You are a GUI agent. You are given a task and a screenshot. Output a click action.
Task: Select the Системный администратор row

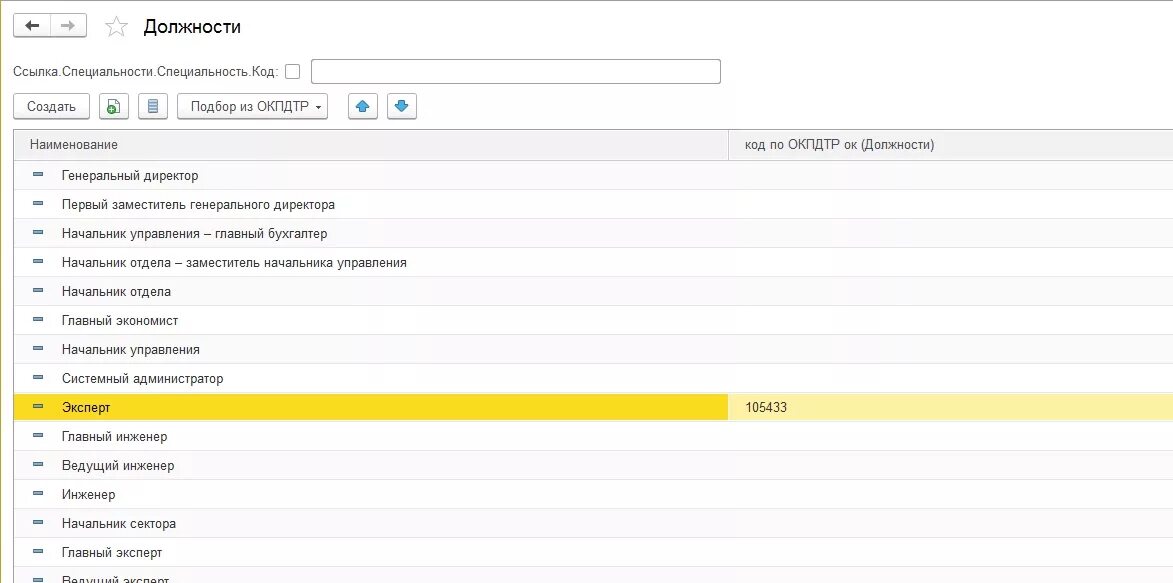click(593, 379)
